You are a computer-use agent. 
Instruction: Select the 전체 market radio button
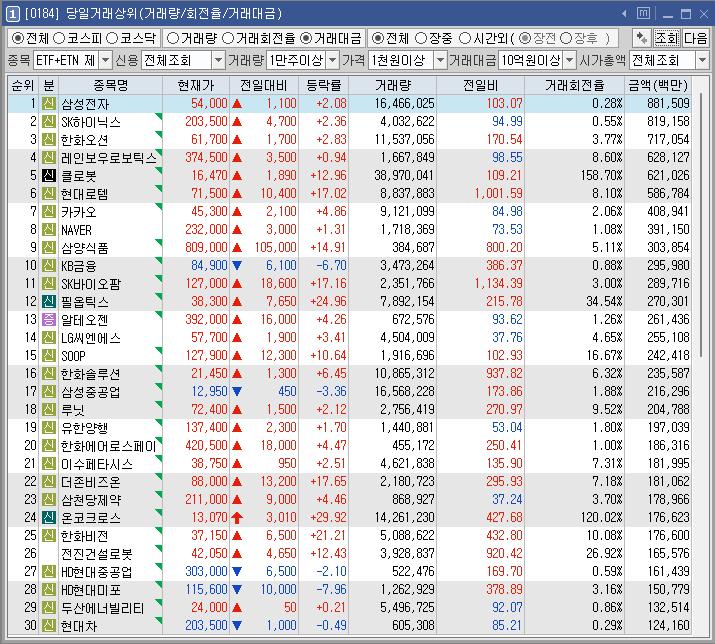[x=17, y=38]
